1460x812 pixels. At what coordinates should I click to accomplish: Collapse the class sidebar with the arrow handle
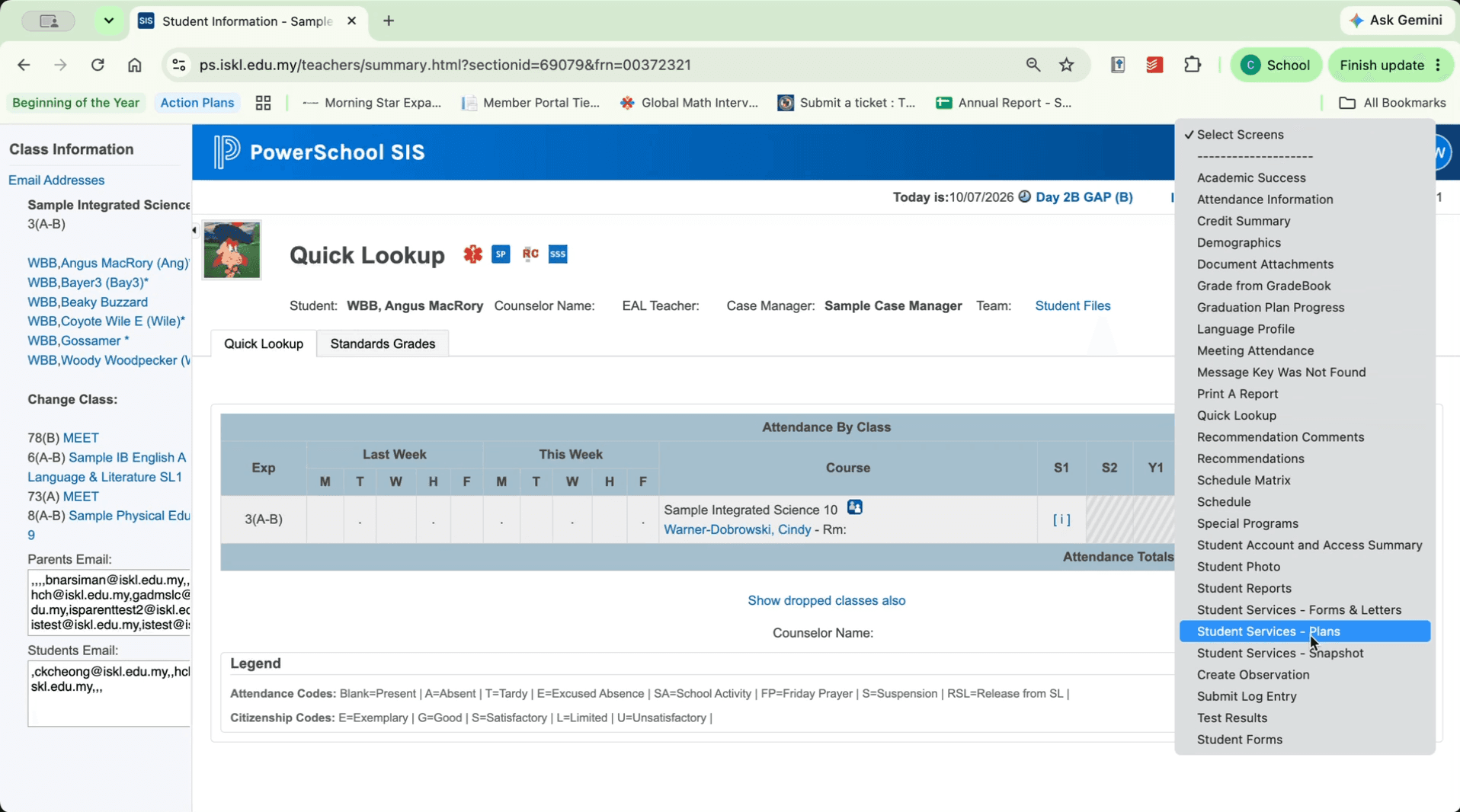pyautogui.click(x=194, y=230)
